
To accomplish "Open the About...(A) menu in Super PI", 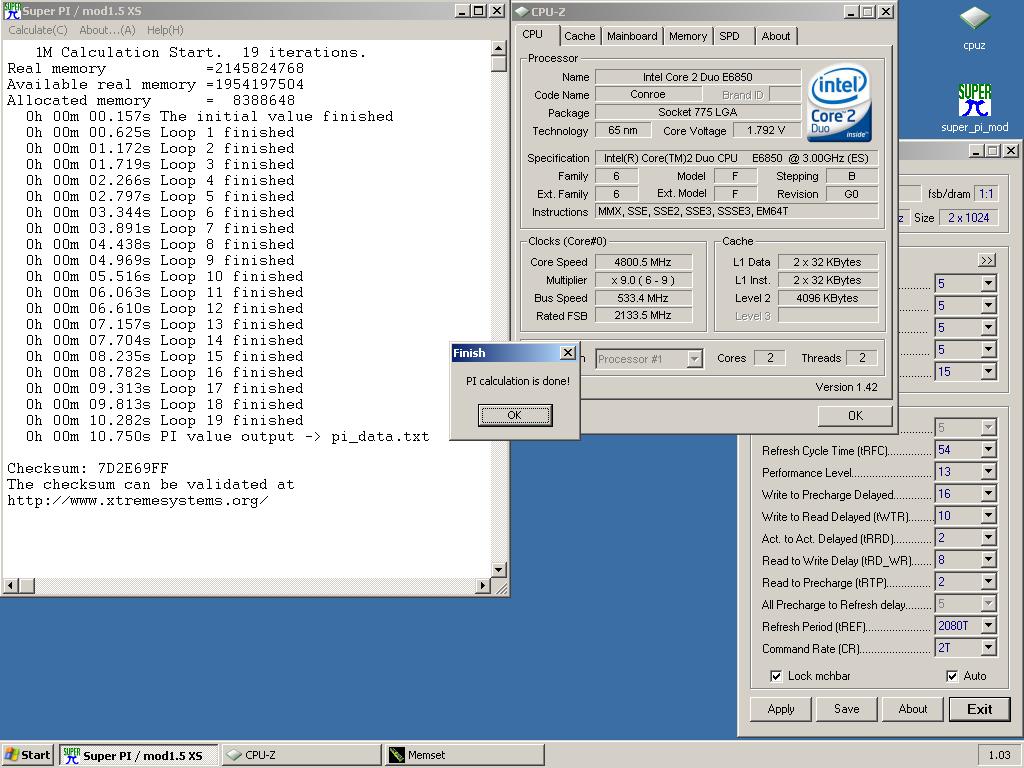I will tap(107, 30).
